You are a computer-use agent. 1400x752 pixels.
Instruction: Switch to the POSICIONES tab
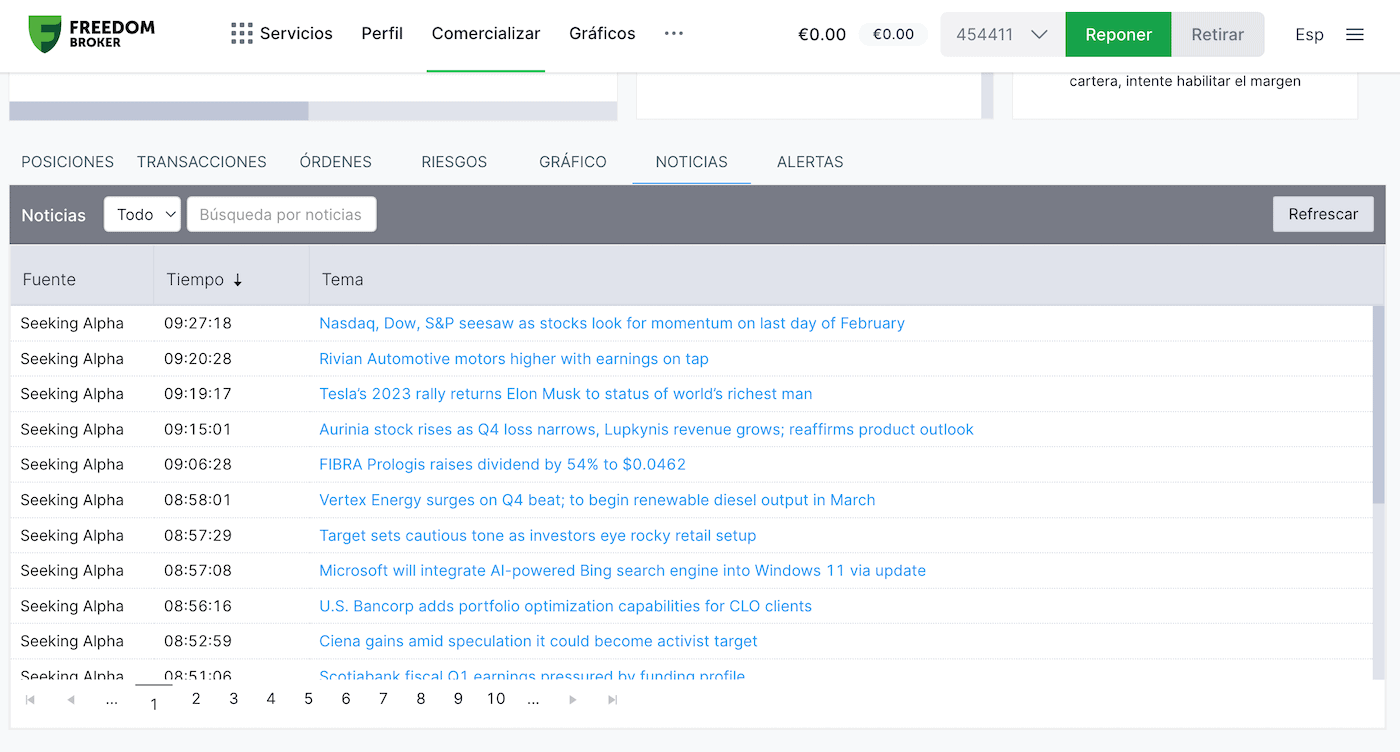click(68, 161)
